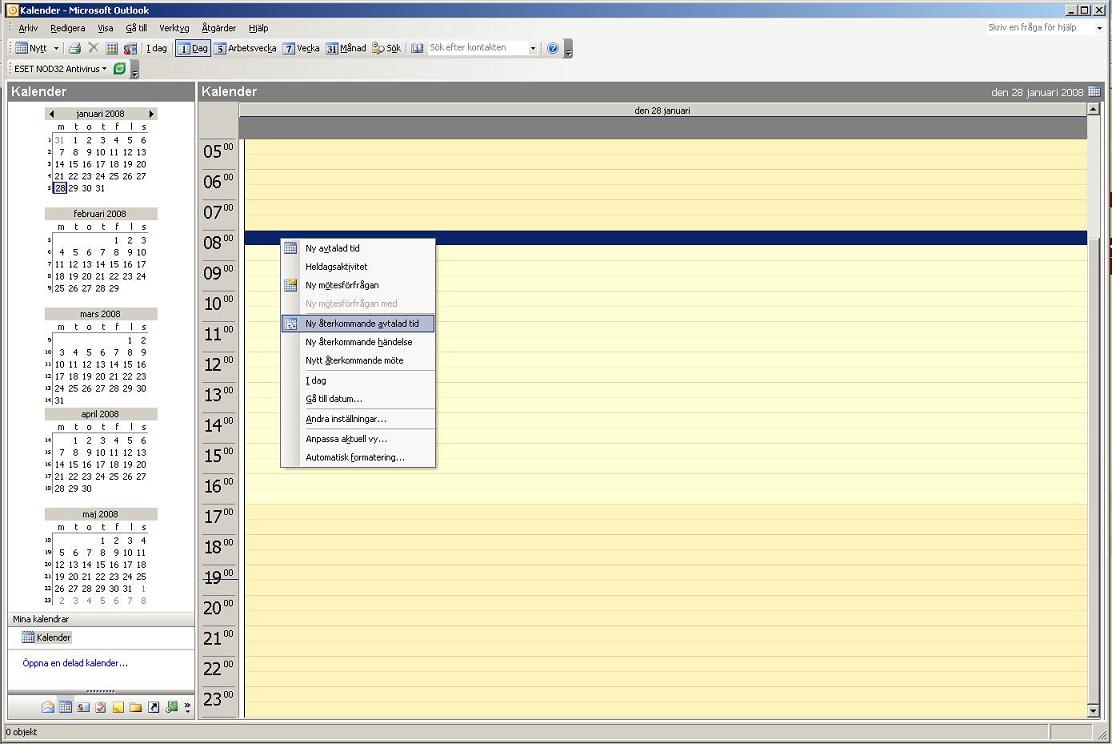Open Tasks via navigation pane icon

pos(101,707)
